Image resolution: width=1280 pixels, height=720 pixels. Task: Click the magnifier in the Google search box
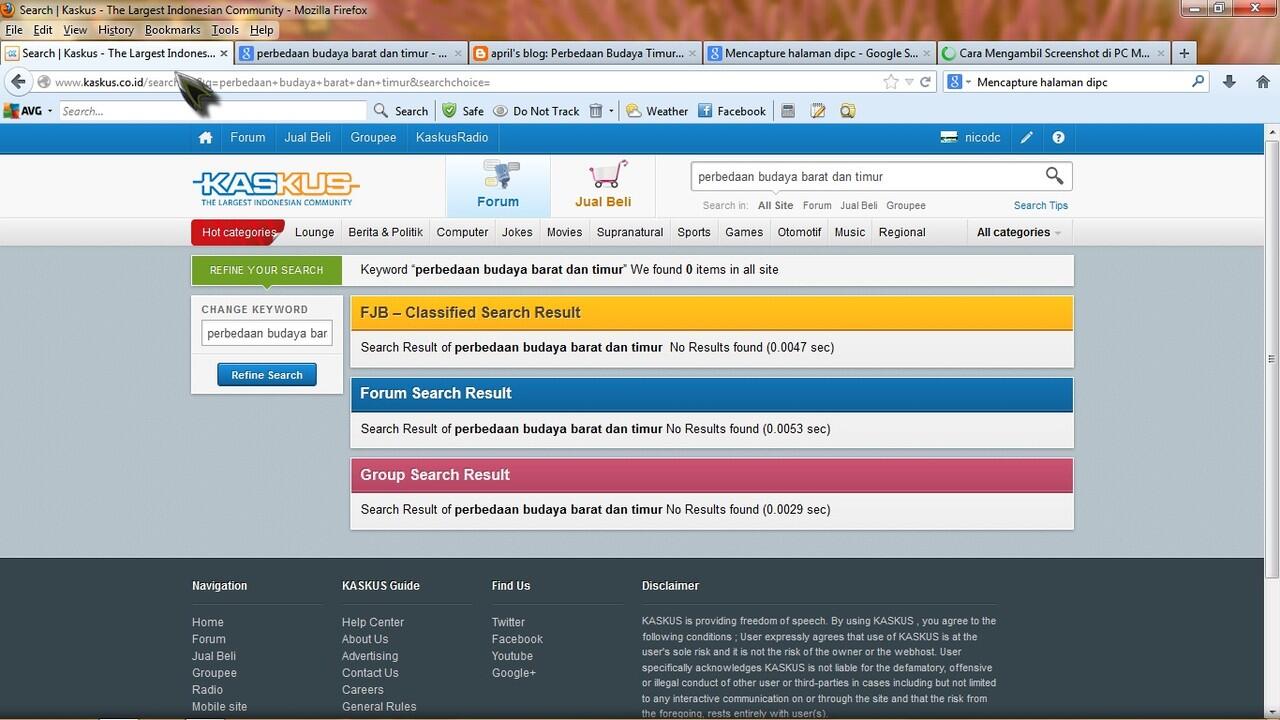(1198, 82)
